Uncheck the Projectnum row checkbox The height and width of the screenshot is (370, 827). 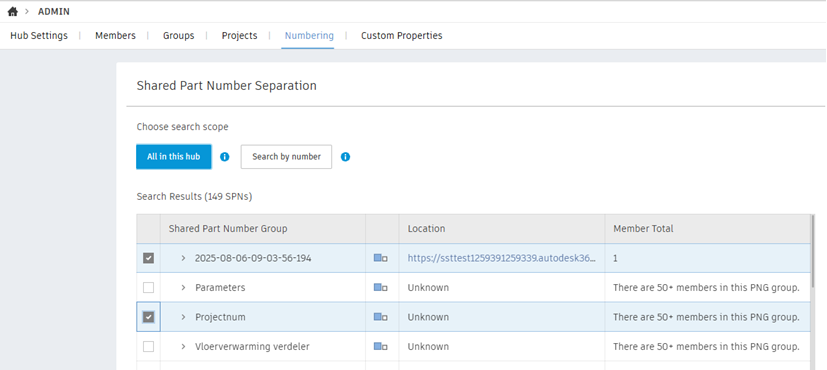[149, 317]
